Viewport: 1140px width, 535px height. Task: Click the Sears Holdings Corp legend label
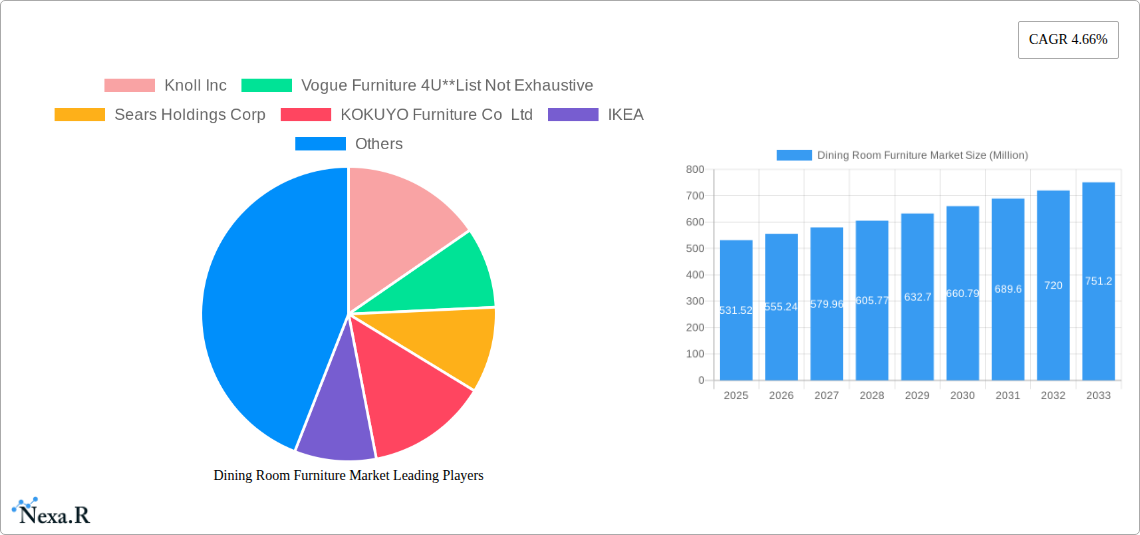click(x=190, y=115)
